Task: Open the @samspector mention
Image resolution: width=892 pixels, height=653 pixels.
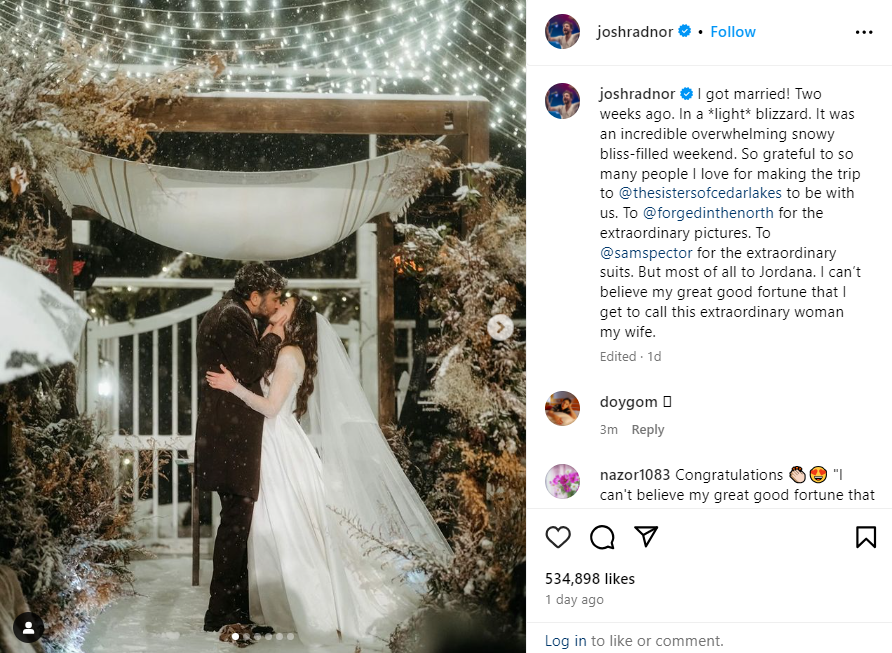Action: tap(646, 253)
